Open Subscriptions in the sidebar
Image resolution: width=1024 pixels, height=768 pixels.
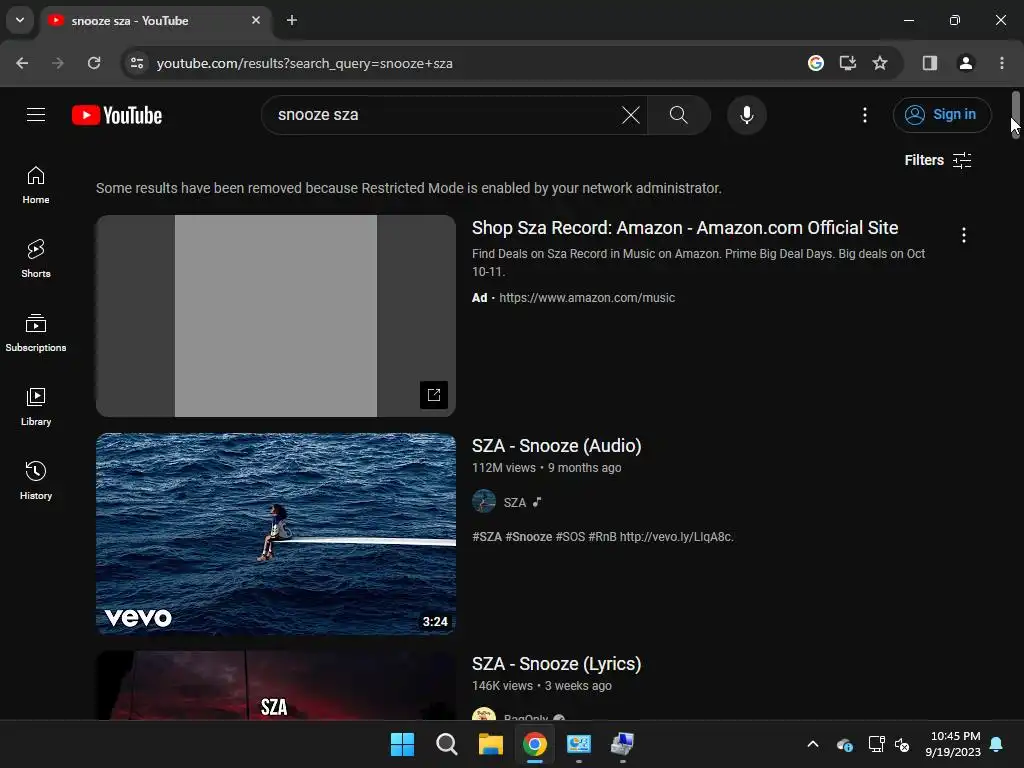(x=36, y=332)
